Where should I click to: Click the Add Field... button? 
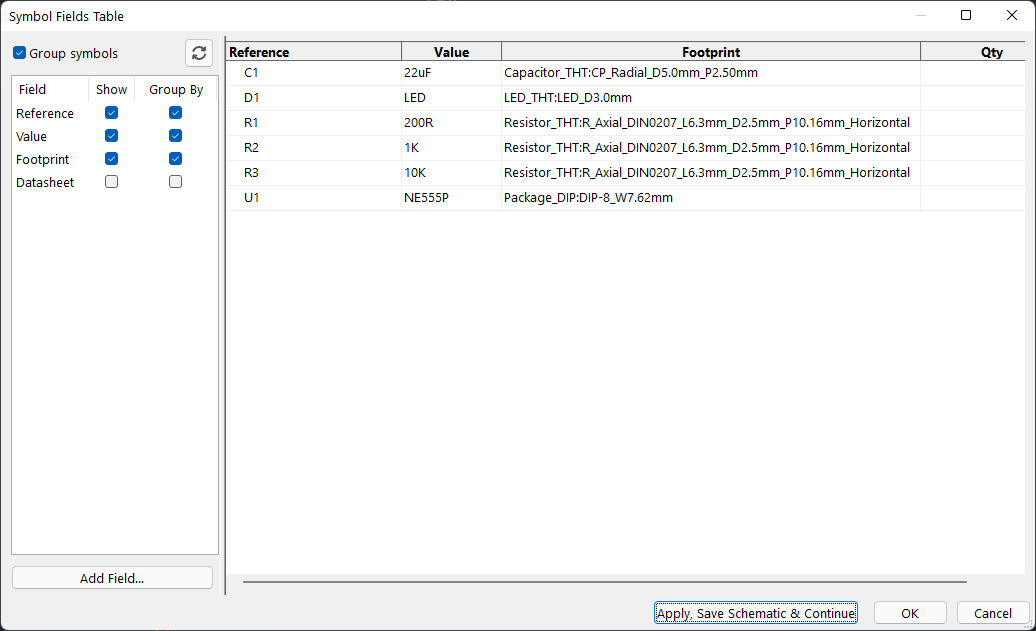[112, 578]
